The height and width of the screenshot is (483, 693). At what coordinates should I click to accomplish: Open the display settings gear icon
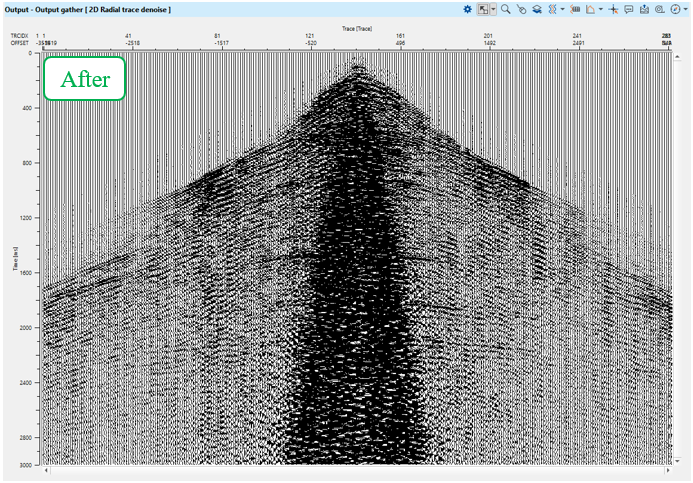pyautogui.click(x=468, y=9)
